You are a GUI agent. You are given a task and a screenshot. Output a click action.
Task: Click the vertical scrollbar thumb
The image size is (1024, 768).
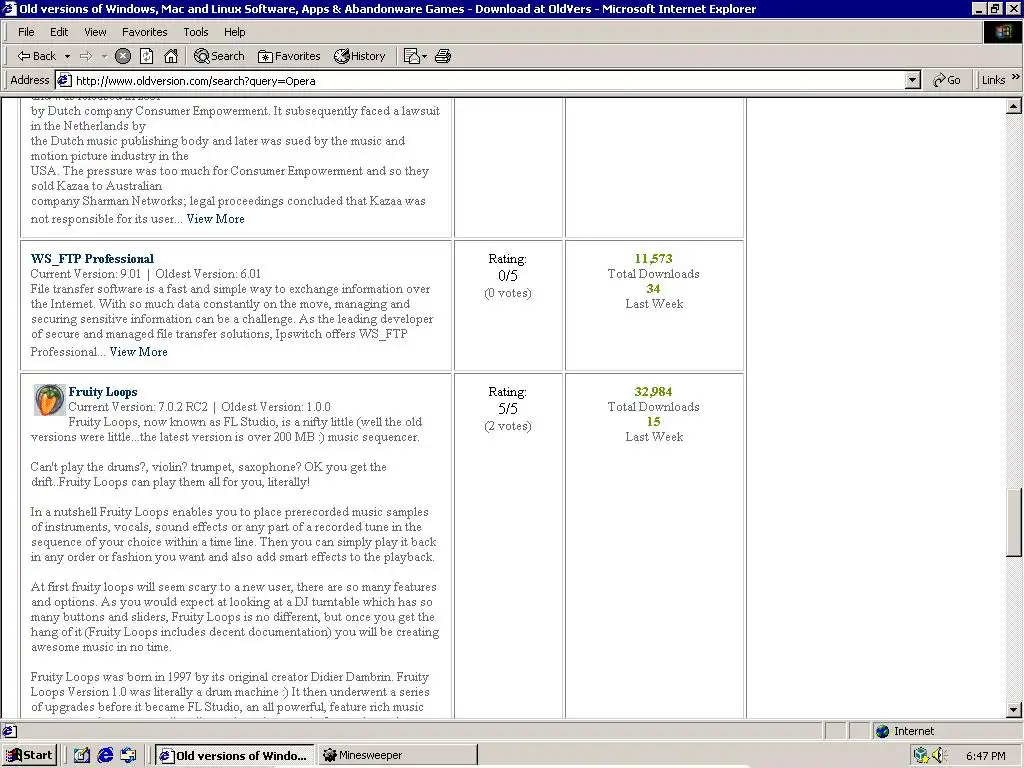click(1014, 522)
